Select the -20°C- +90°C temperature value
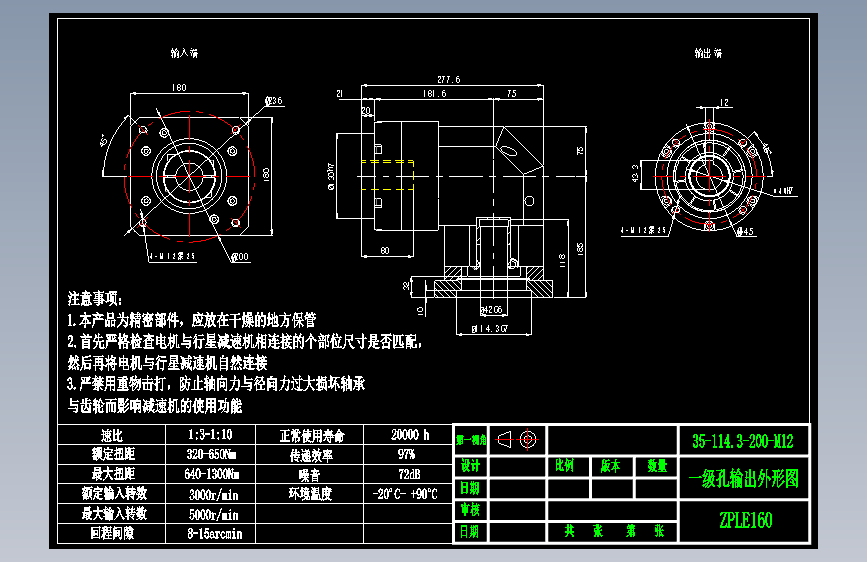This screenshot has width=867, height=562. [405, 494]
